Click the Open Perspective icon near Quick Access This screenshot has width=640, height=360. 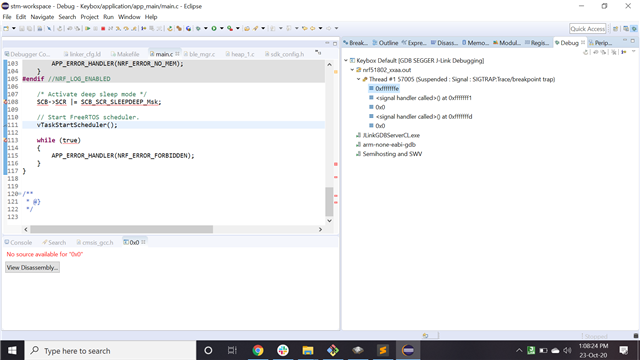(616, 29)
